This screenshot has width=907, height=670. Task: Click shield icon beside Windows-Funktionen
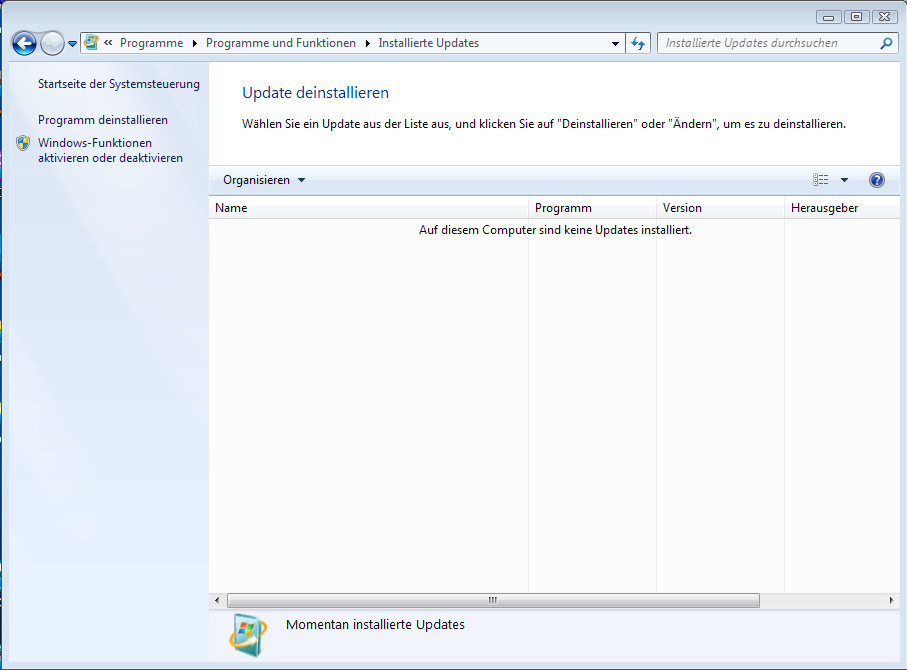coord(23,143)
